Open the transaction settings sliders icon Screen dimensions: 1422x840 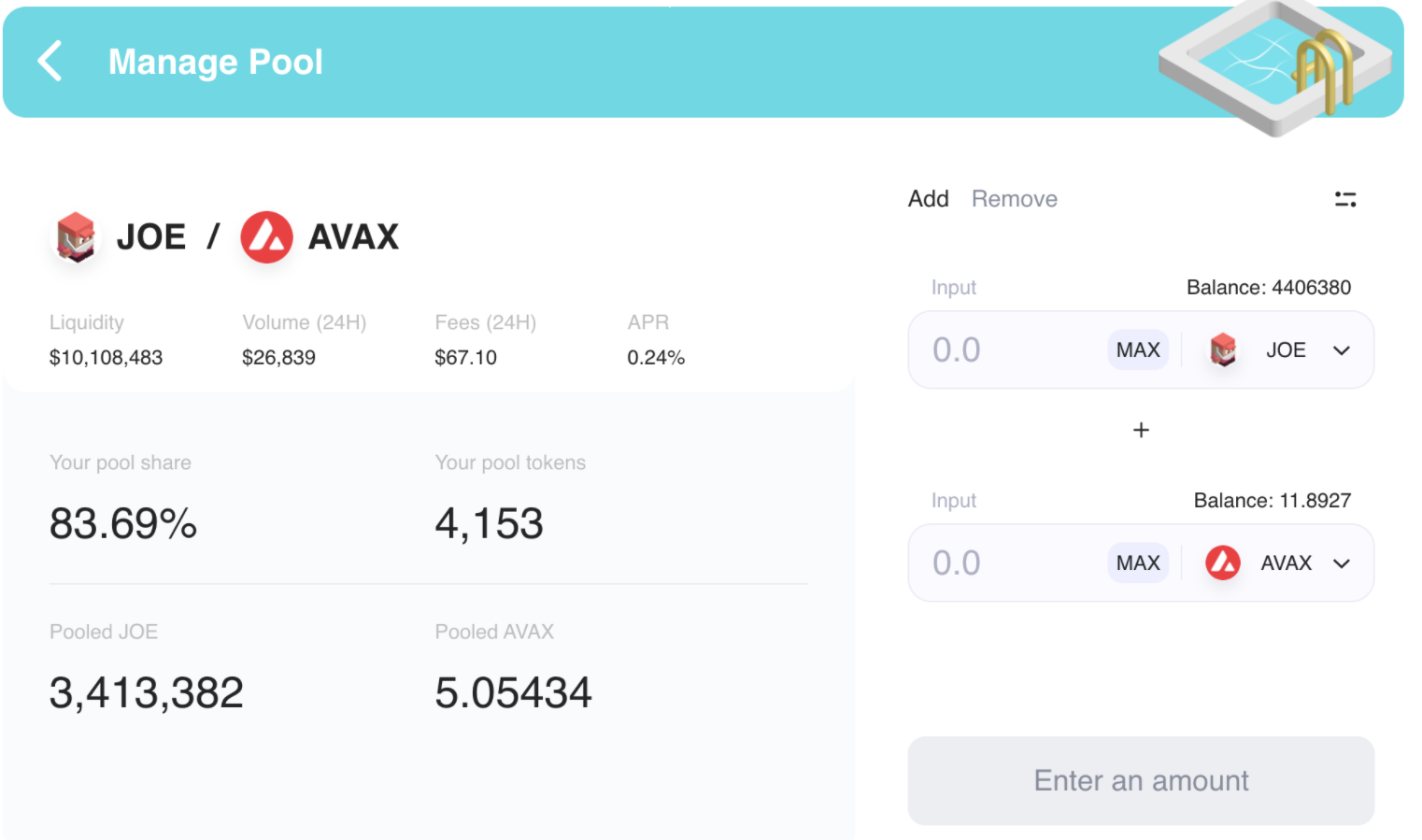(1344, 199)
